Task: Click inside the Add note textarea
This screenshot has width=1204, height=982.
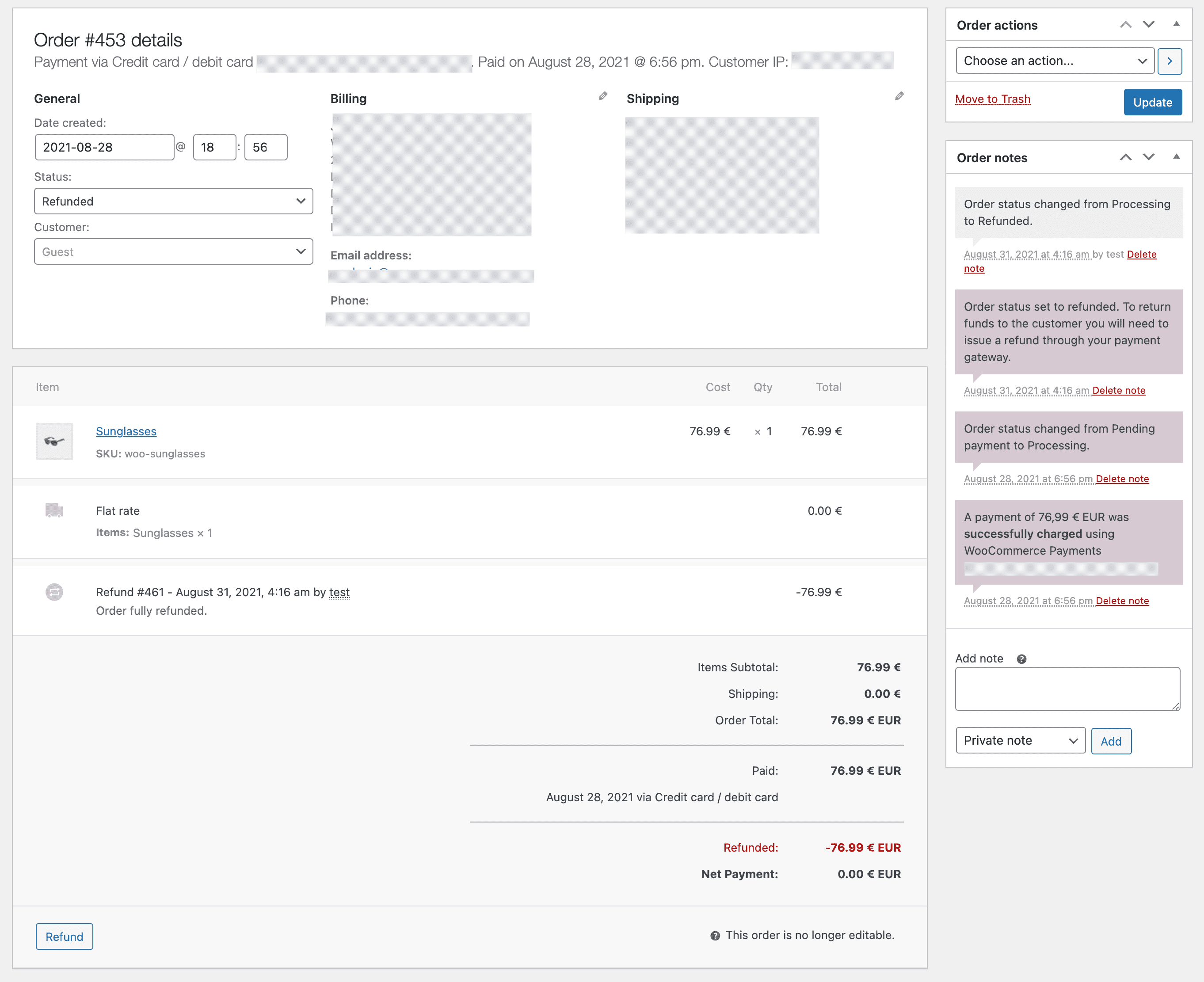Action: pyautogui.click(x=1068, y=689)
